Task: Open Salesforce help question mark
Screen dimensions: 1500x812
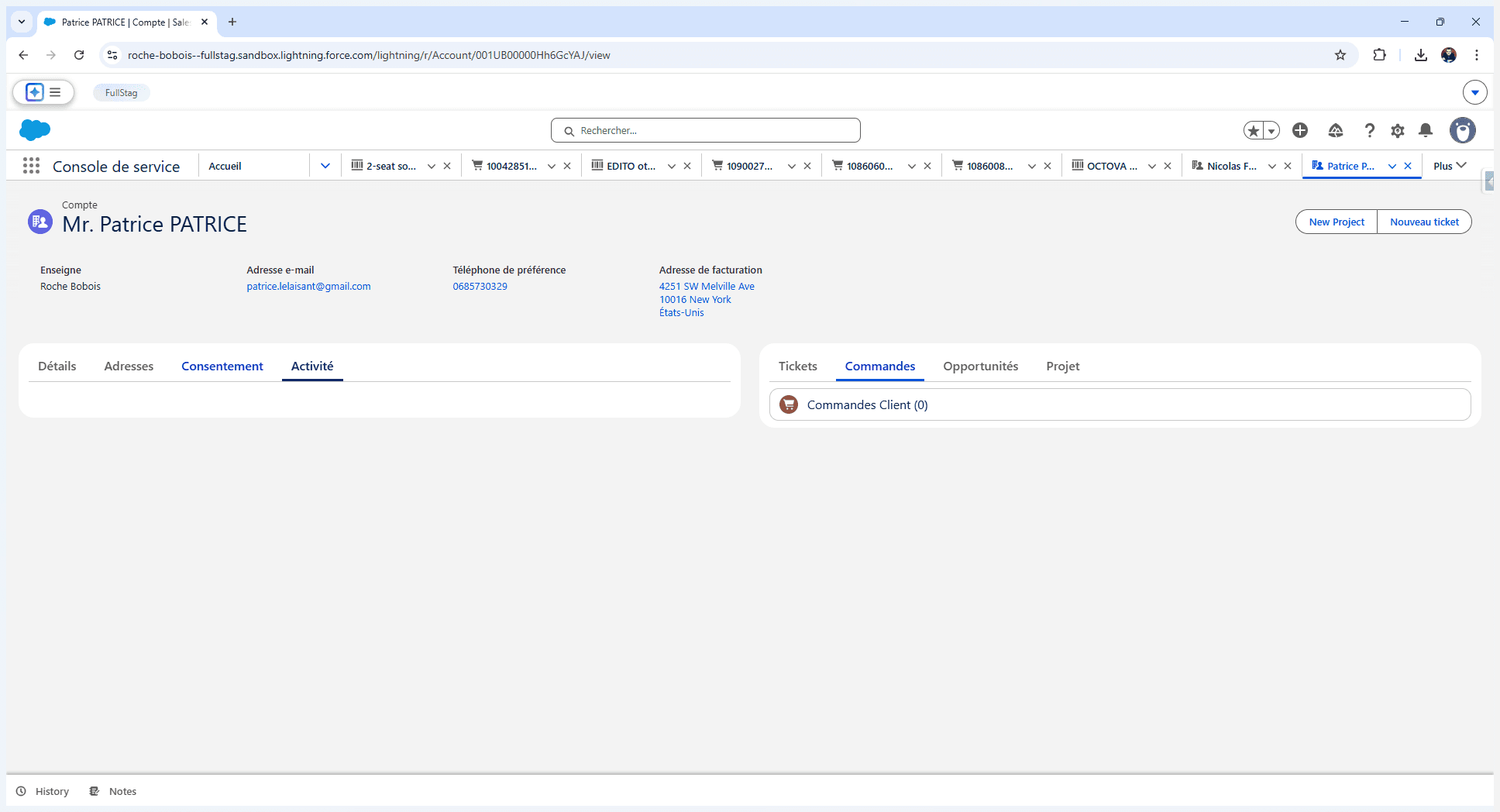Action: coord(1369,130)
